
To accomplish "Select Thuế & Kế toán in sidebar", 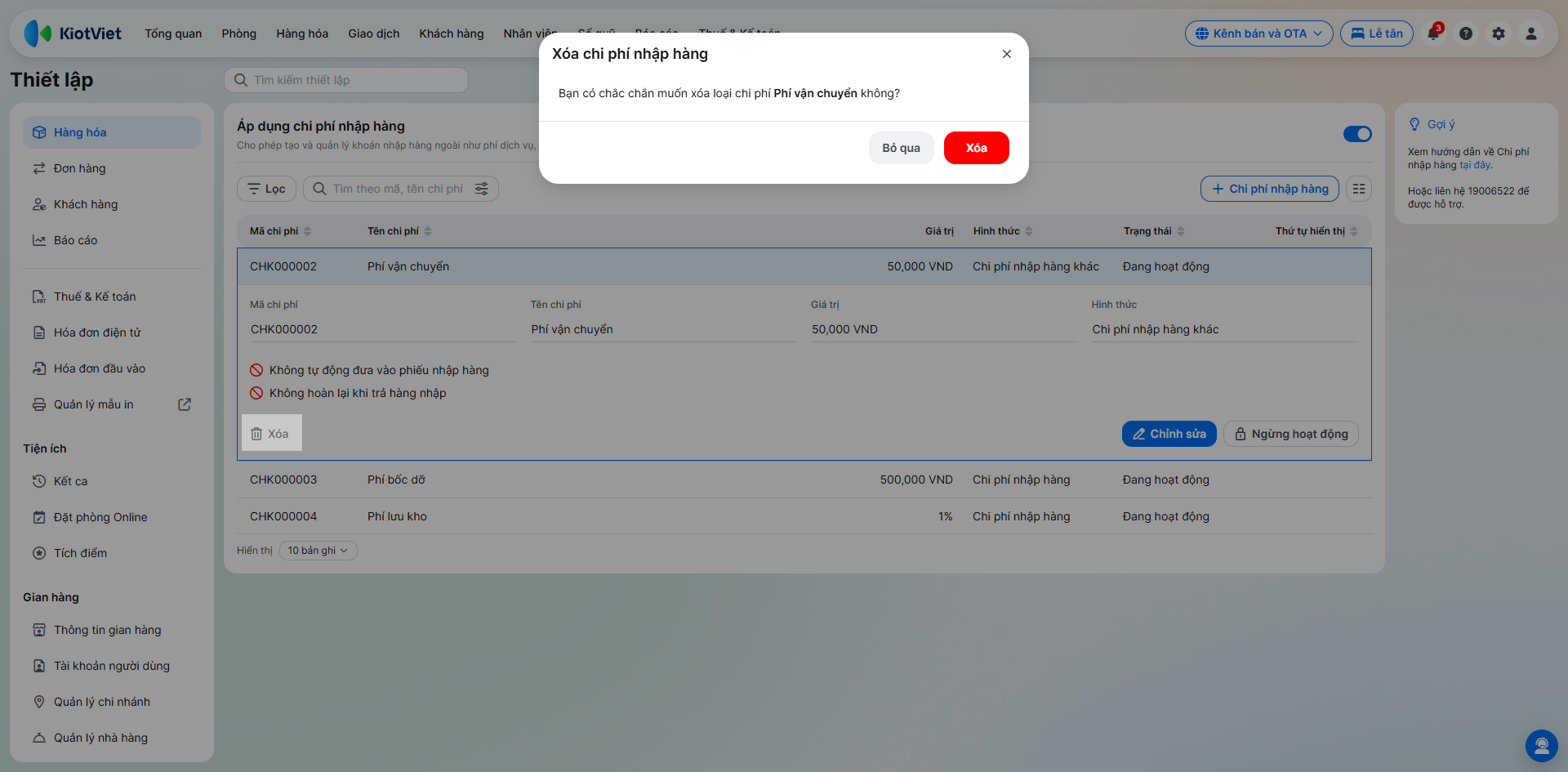I will [x=112, y=297].
